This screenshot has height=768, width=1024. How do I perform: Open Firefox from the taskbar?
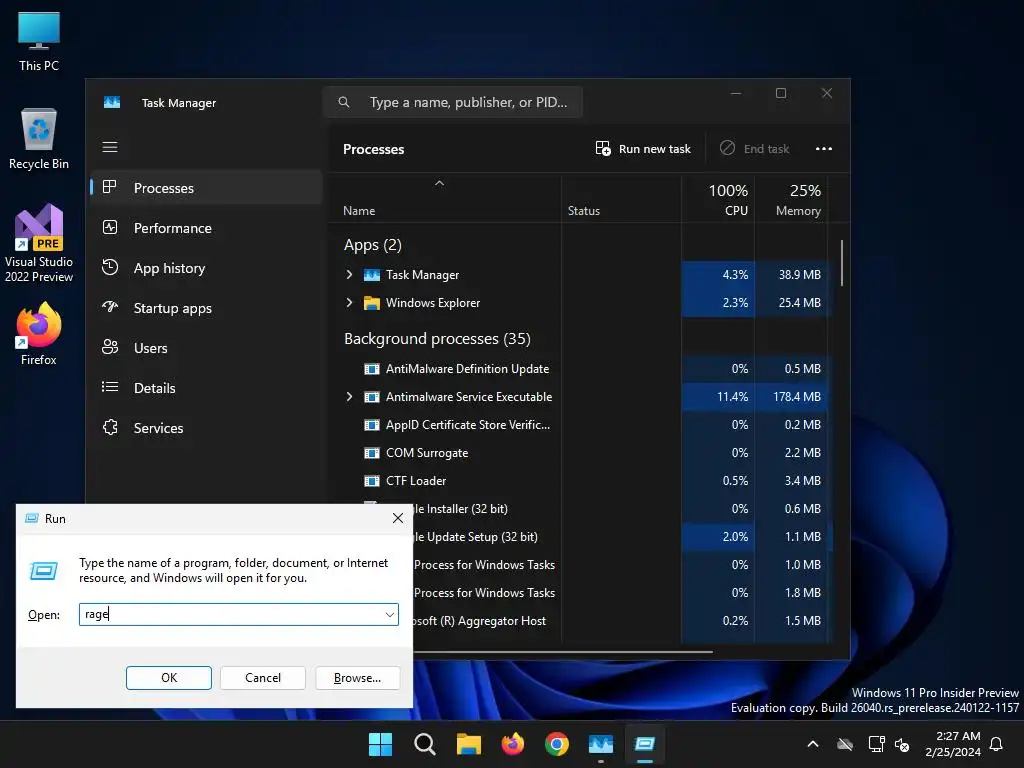coord(513,744)
